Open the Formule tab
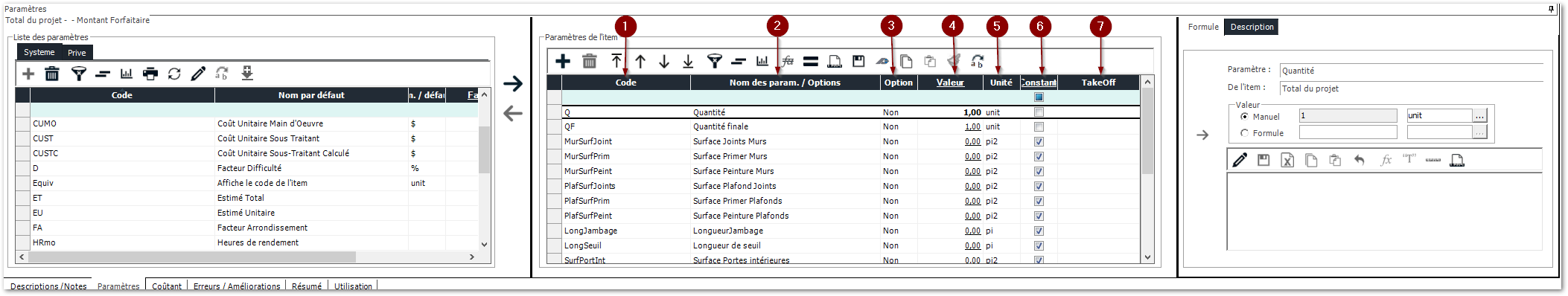The height and width of the screenshot is (296, 1568). click(x=1203, y=27)
